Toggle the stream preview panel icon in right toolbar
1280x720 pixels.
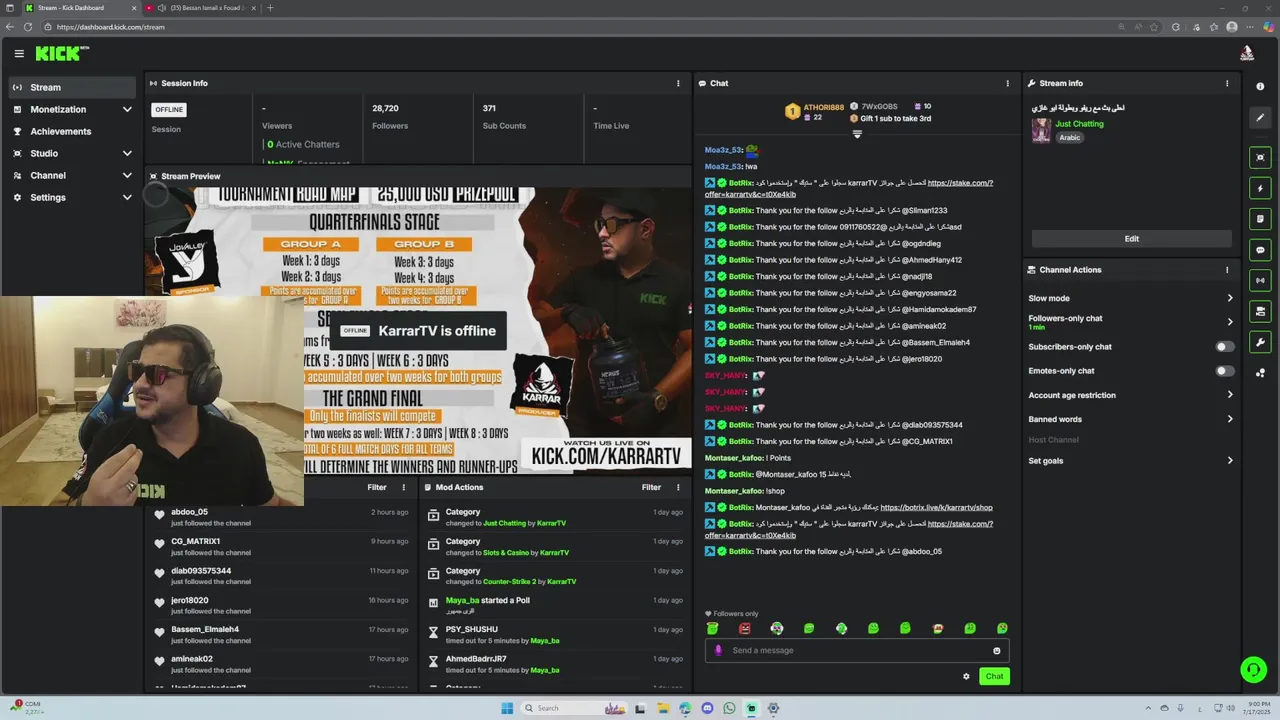coord(1260,157)
